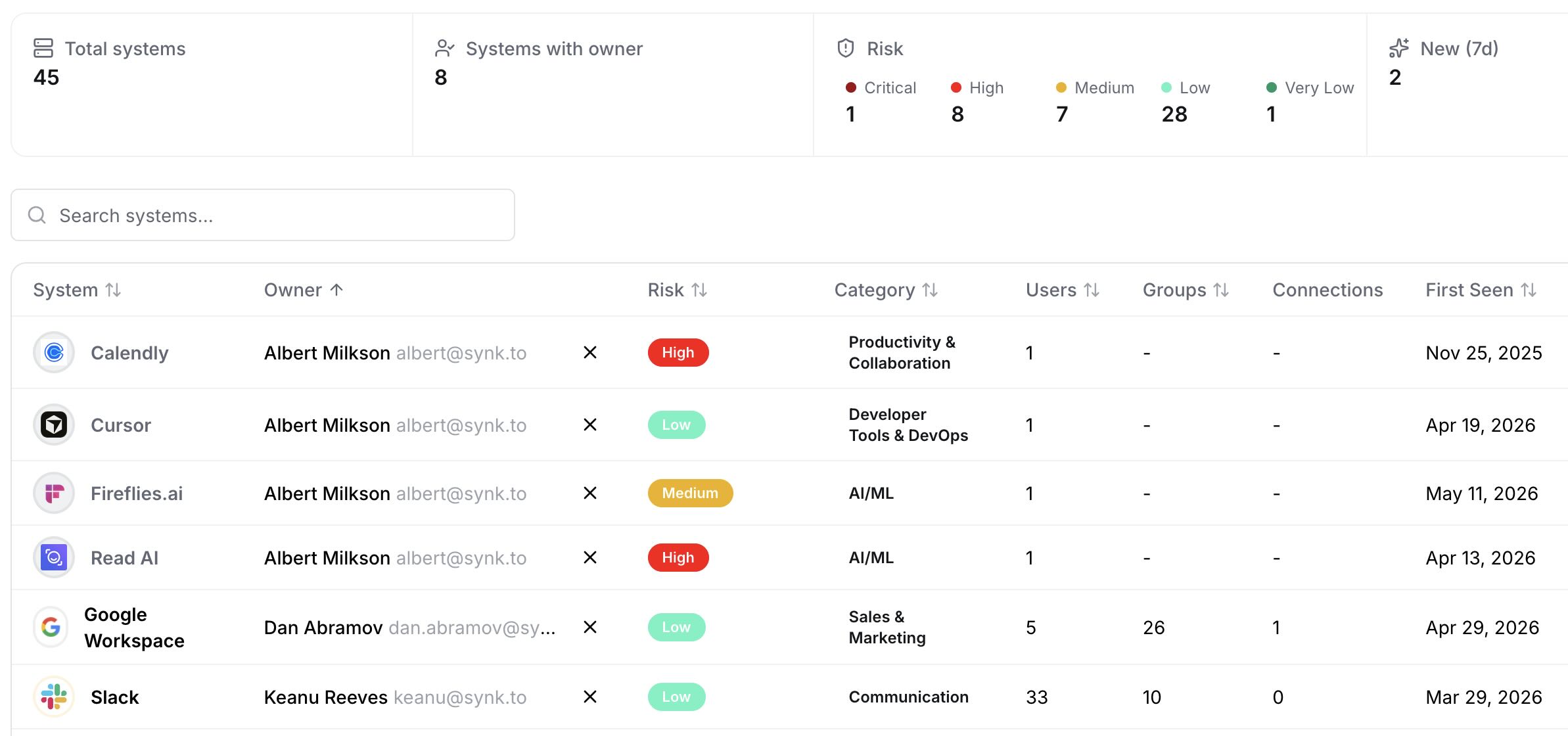The image size is (1568, 736).
Task: Click the New (7d) sparkle icon
Action: 1399,48
